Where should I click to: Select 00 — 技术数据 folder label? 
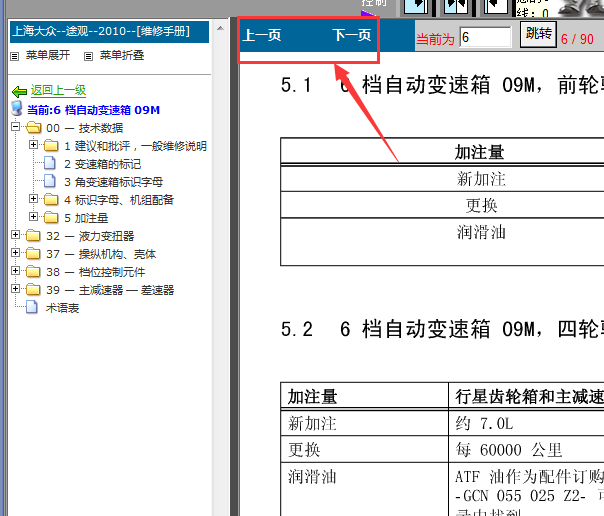point(84,128)
